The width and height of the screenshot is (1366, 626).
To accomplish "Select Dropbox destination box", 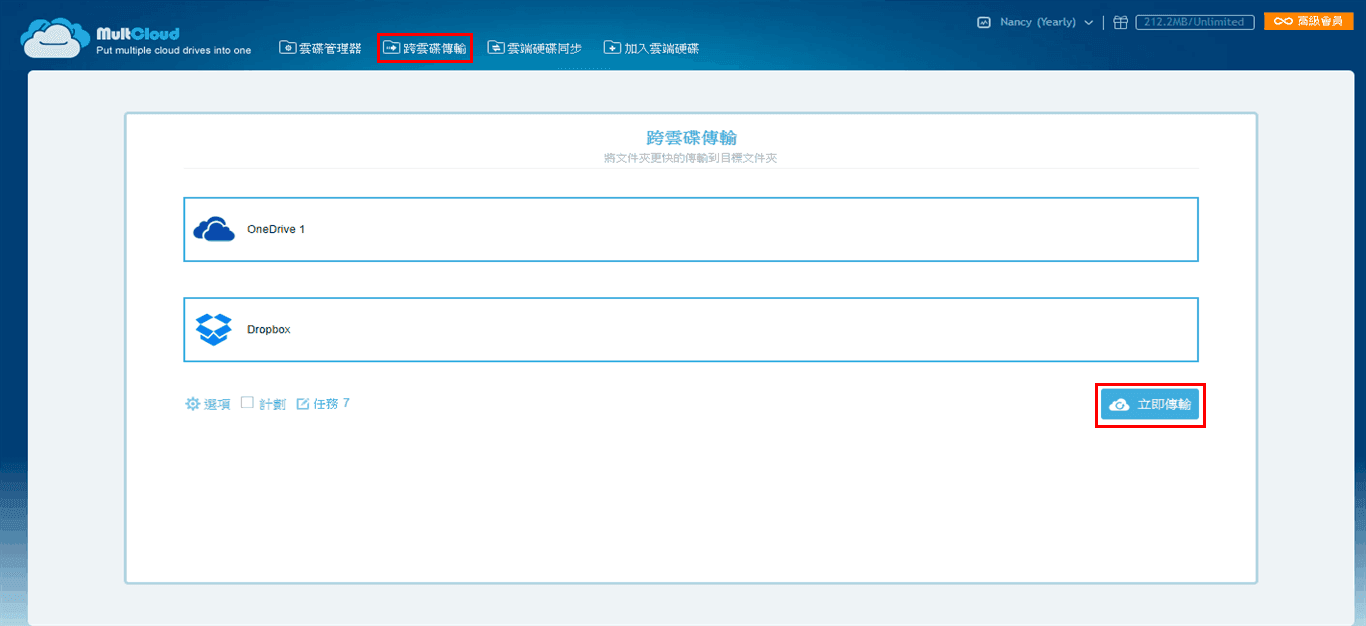I will pyautogui.click(x=691, y=329).
